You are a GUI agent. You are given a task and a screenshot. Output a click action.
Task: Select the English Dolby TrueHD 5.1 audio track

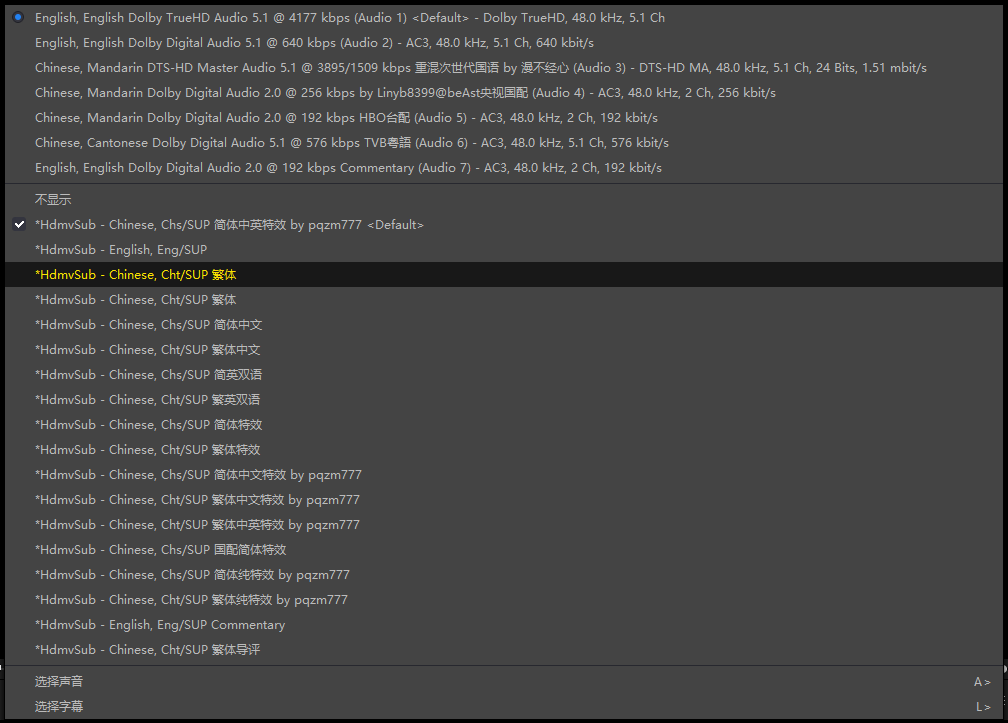349,18
